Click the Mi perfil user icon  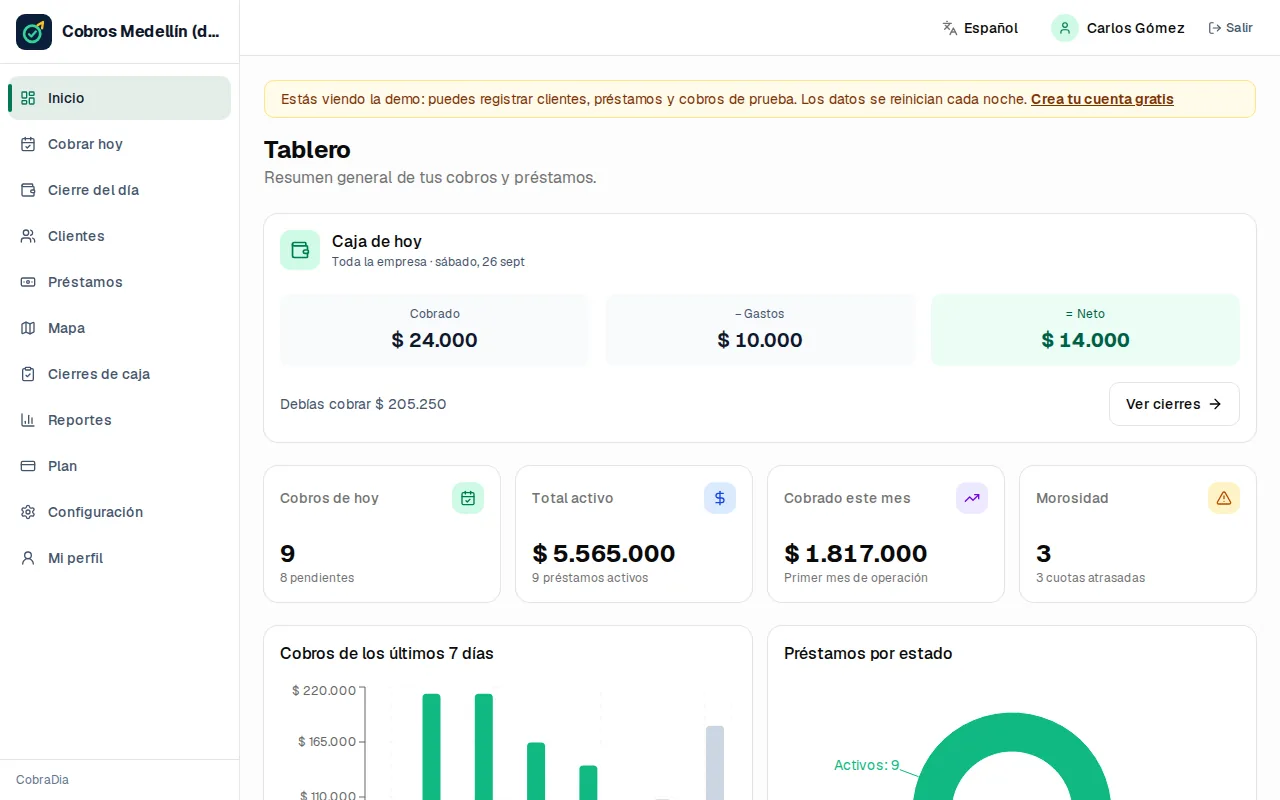(x=28, y=558)
